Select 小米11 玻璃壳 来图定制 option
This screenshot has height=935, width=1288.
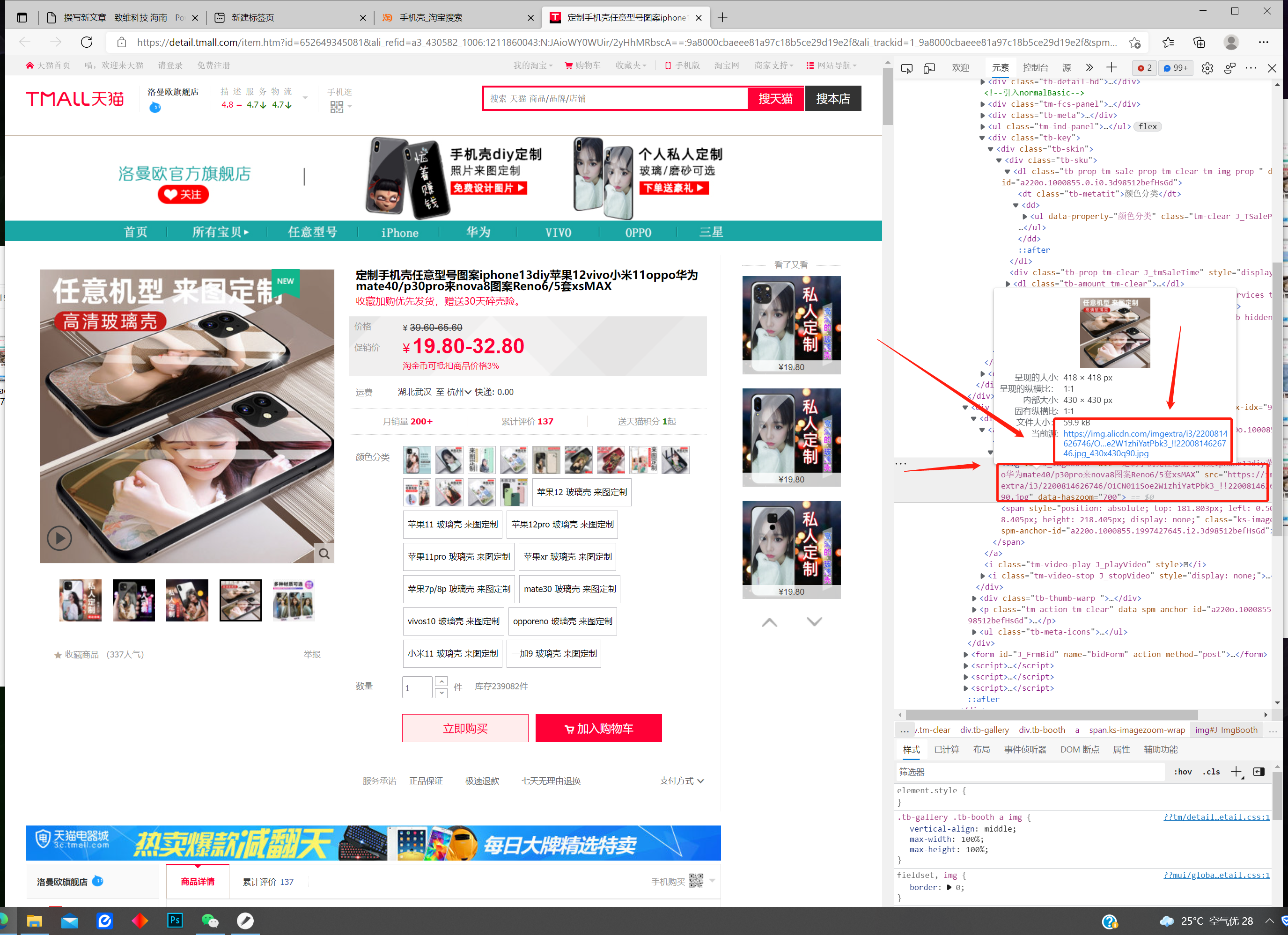(x=453, y=654)
